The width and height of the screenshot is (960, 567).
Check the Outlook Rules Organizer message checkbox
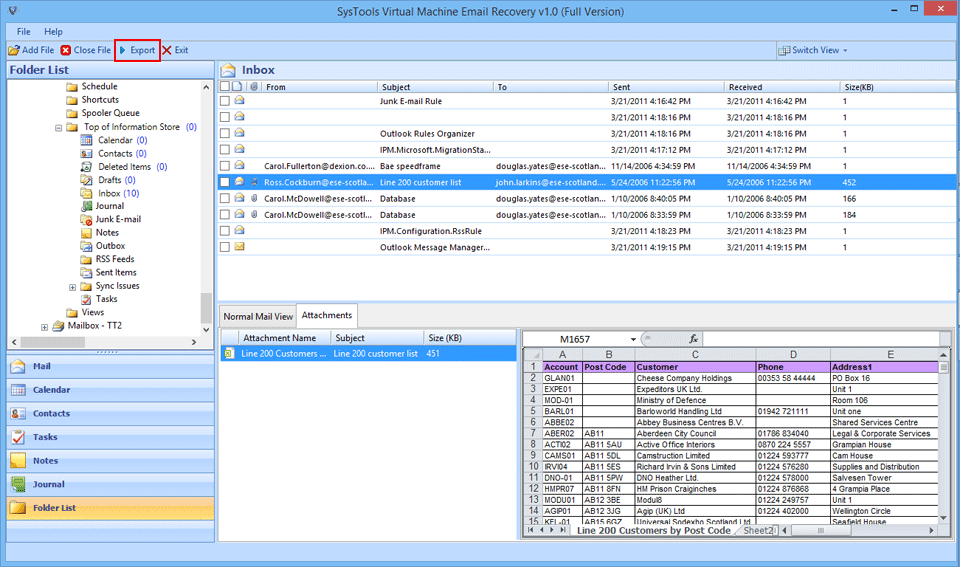[225, 133]
